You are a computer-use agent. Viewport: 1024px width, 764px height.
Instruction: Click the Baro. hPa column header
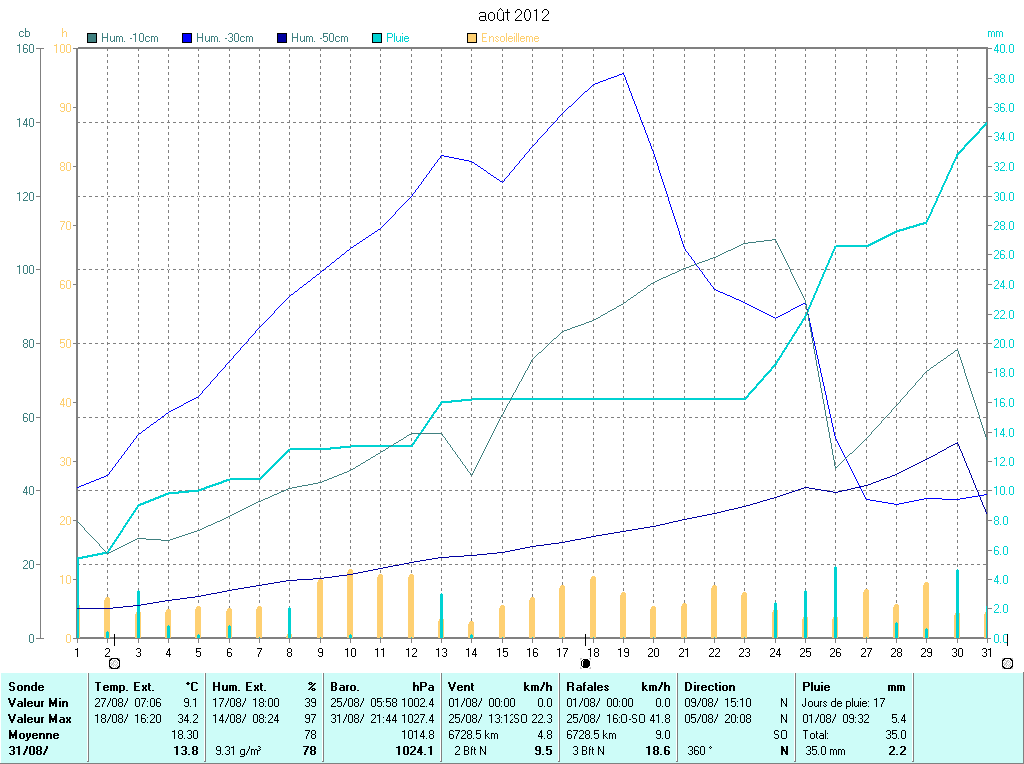pyautogui.click(x=383, y=687)
